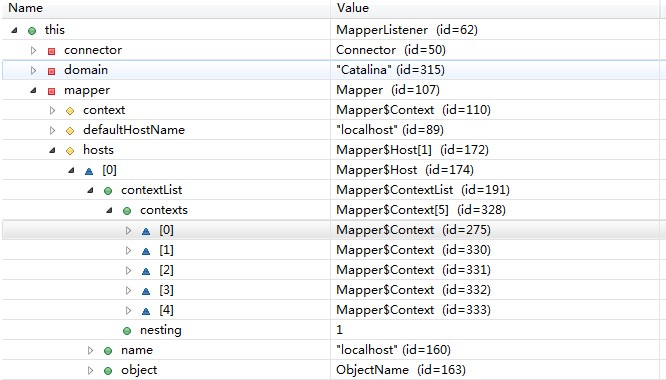666x380 pixels.
Task: Expand the contexts [4] element
Action: (x=128, y=310)
